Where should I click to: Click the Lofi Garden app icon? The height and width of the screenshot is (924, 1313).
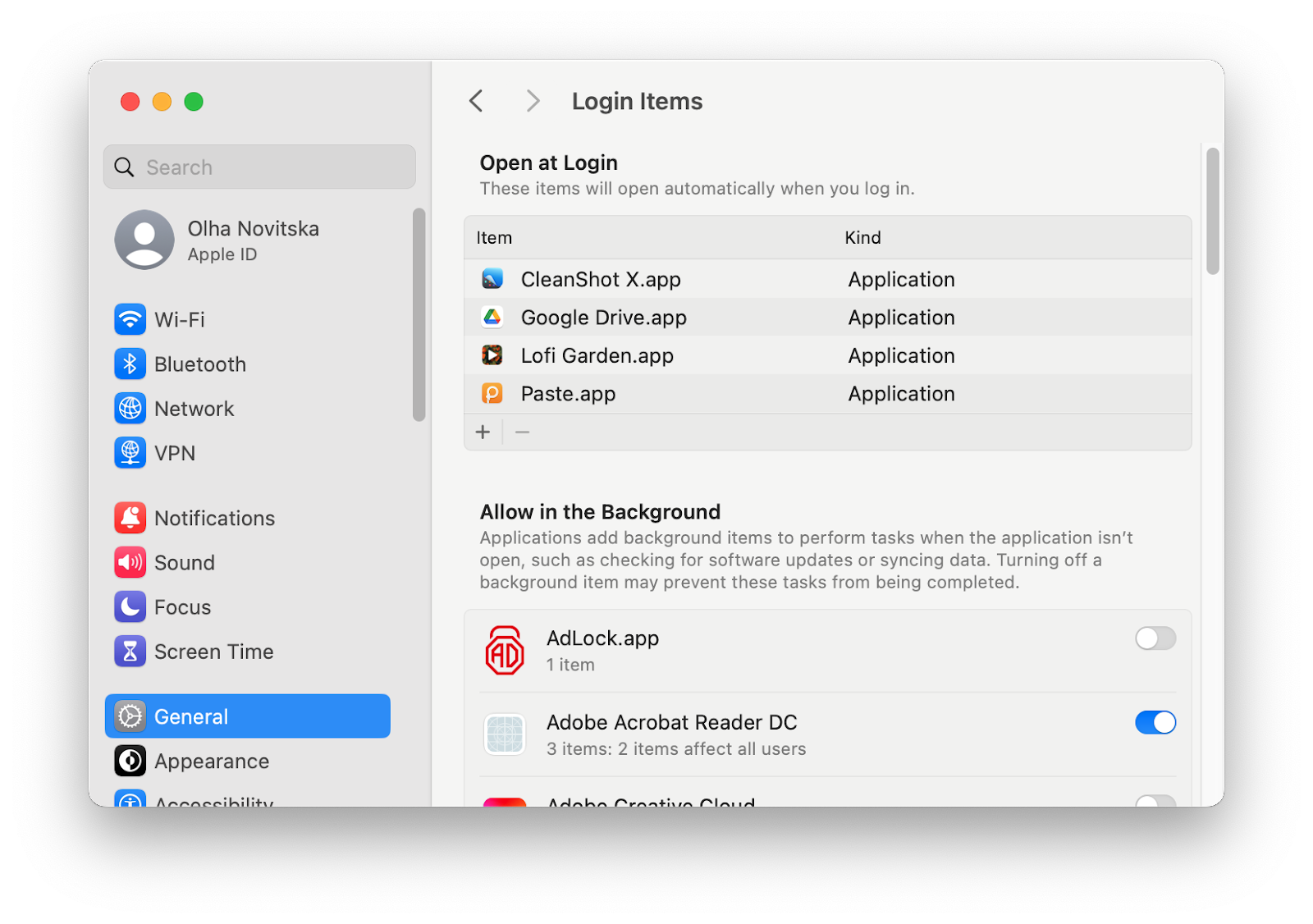click(493, 355)
